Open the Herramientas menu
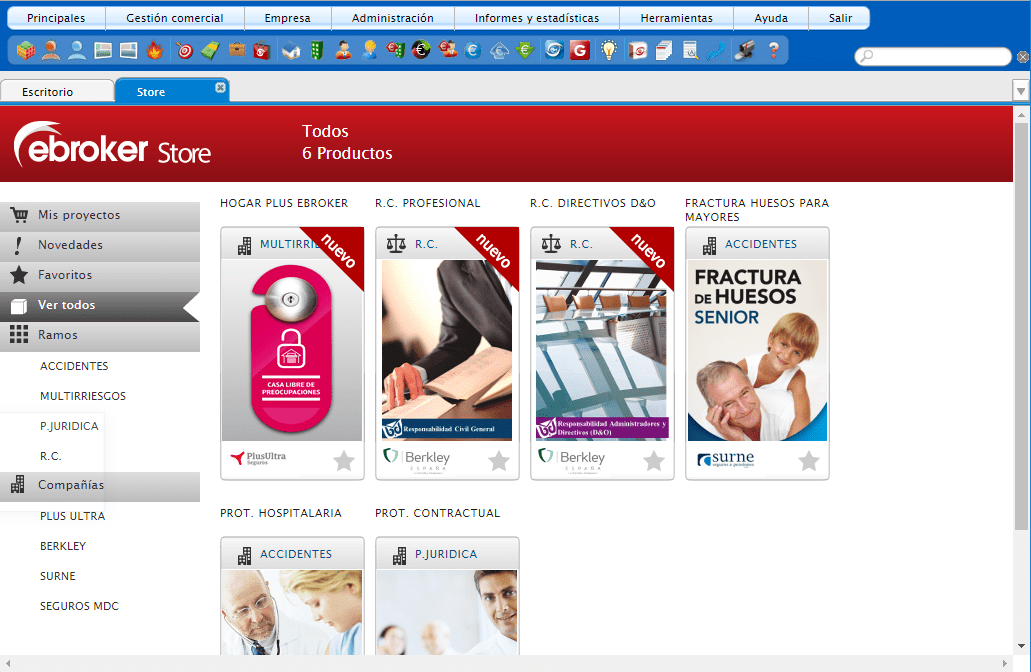 point(677,18)
